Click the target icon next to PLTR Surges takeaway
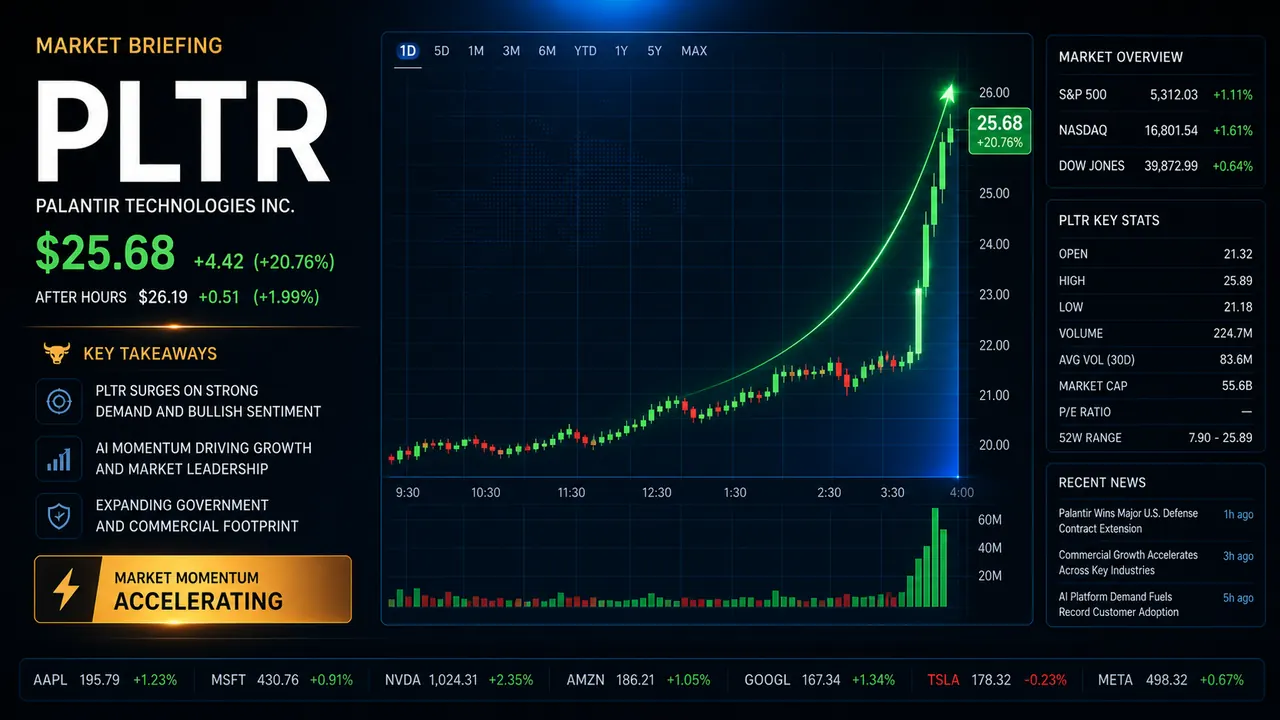Screen dimensions: 1280x720 58,401
